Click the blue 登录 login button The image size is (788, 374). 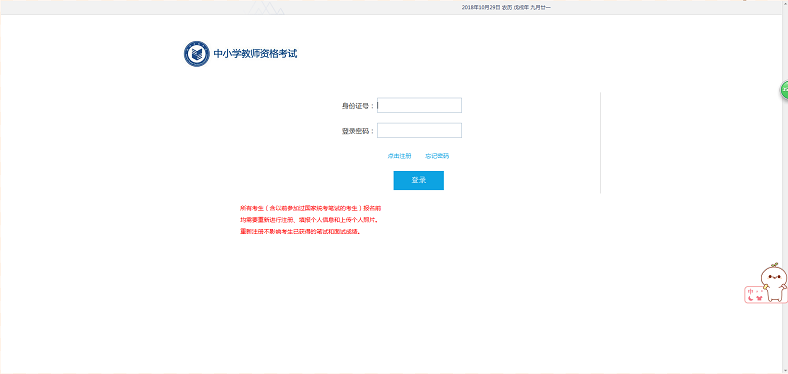(x=419, y=180)
